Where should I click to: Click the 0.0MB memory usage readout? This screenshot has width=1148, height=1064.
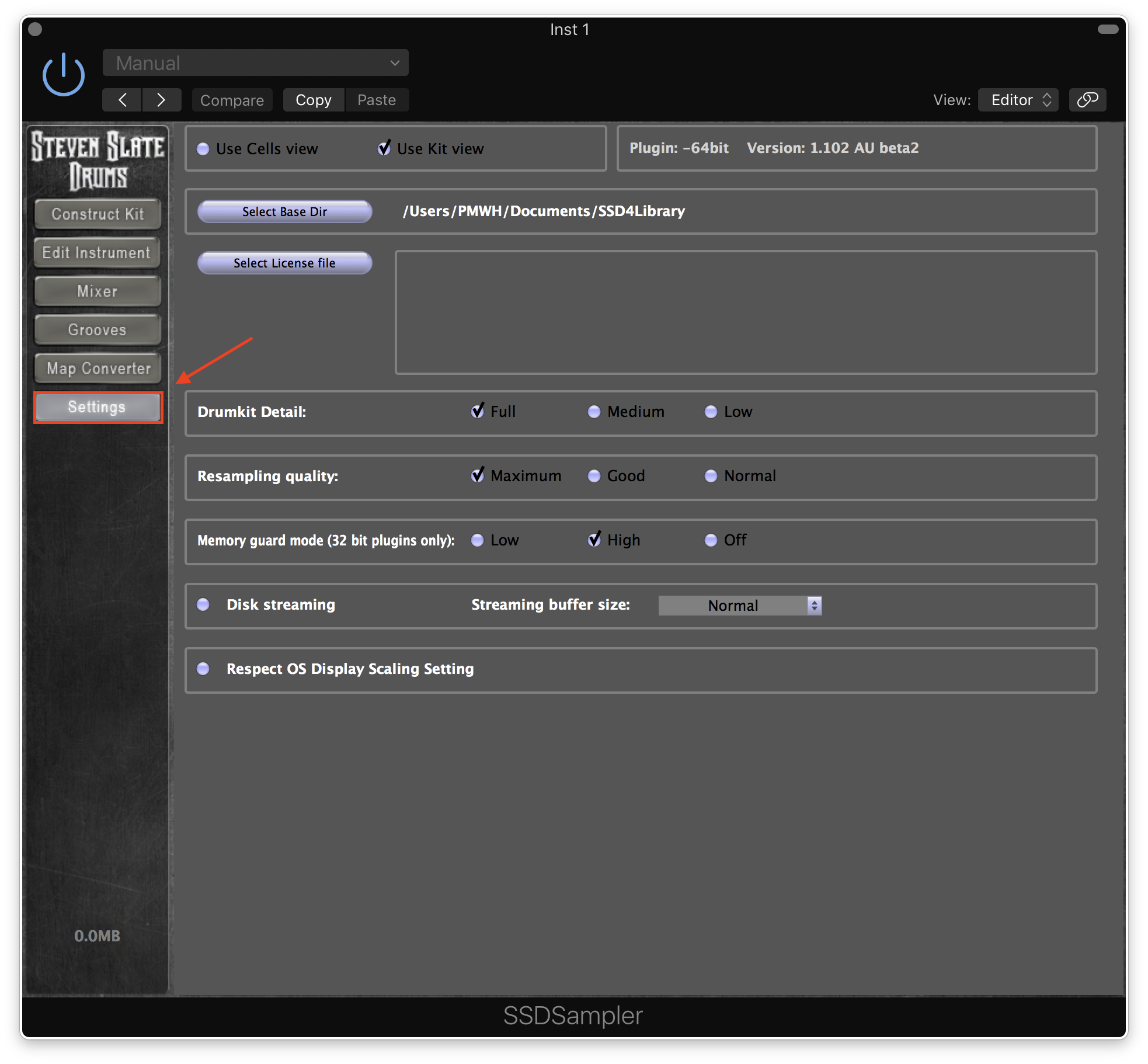tap(97, 936)
